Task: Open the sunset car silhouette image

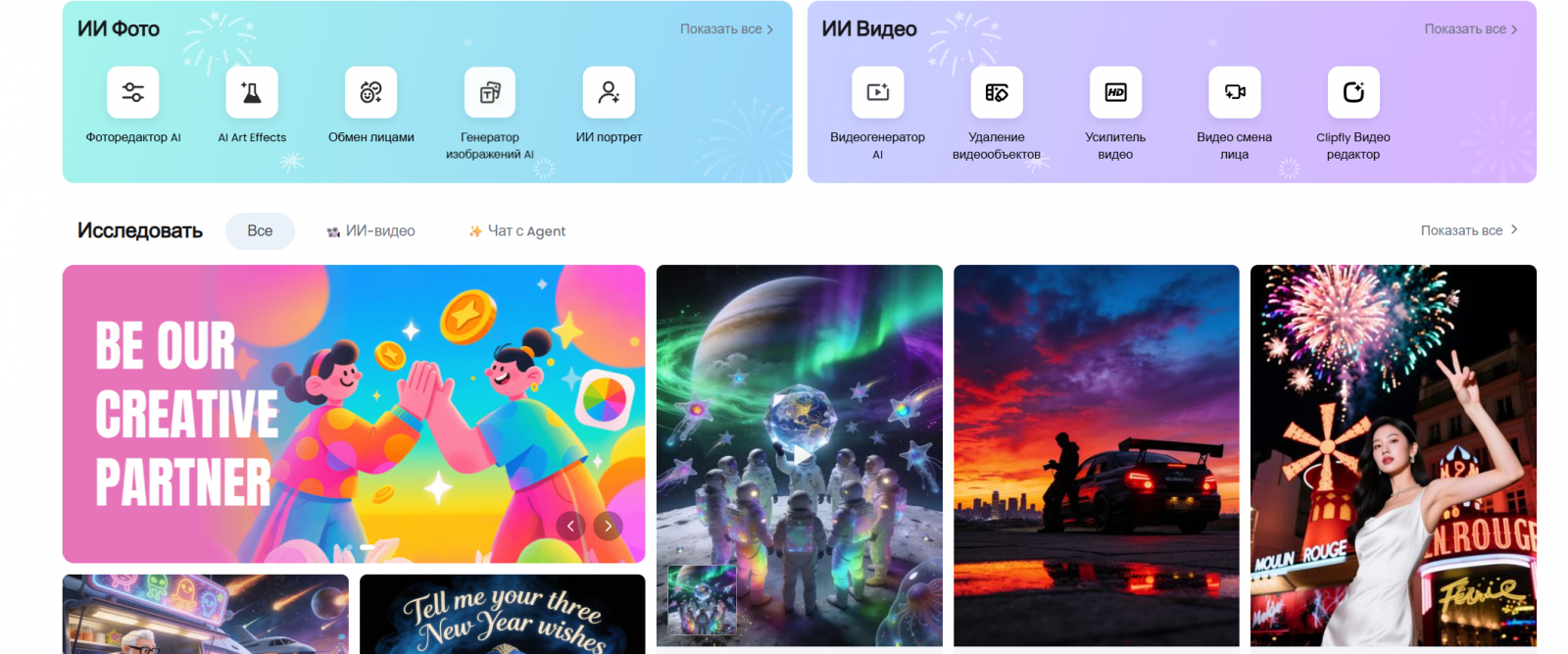Action: point(1097,455)
